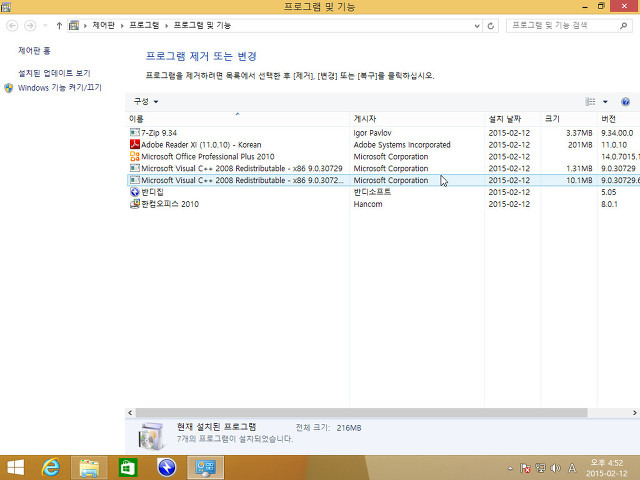Image resolution: width=640 pixels, height=480 pixels.
Task: Sort by 크기 column header
Action: click(x=569, y=119)
